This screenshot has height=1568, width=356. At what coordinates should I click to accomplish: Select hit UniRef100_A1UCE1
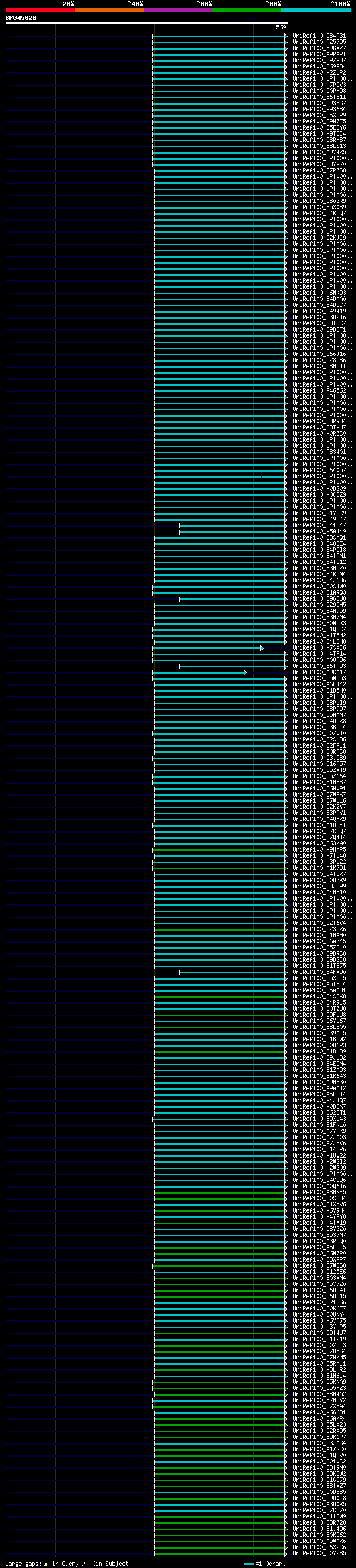(319, 825)
